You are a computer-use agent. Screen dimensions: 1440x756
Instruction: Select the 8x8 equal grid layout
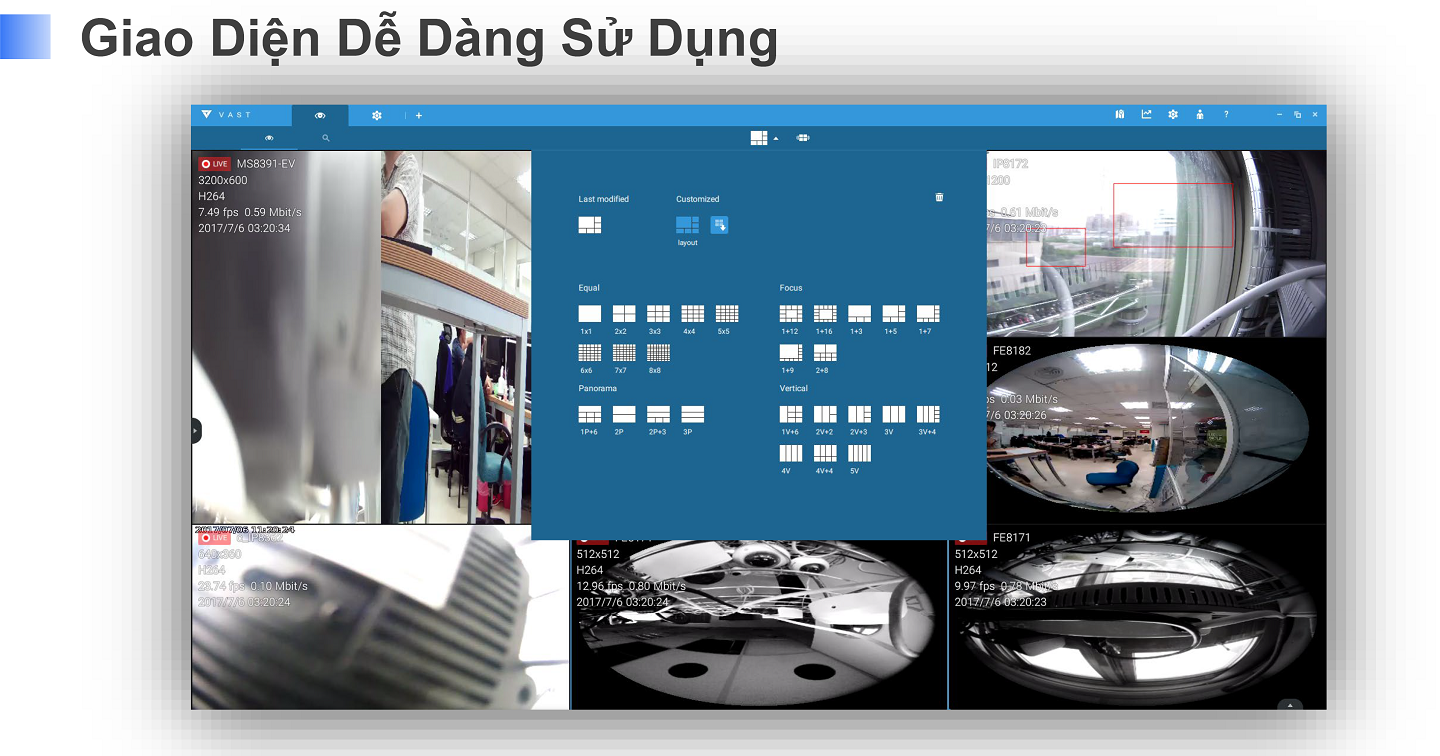pos(658,353)
